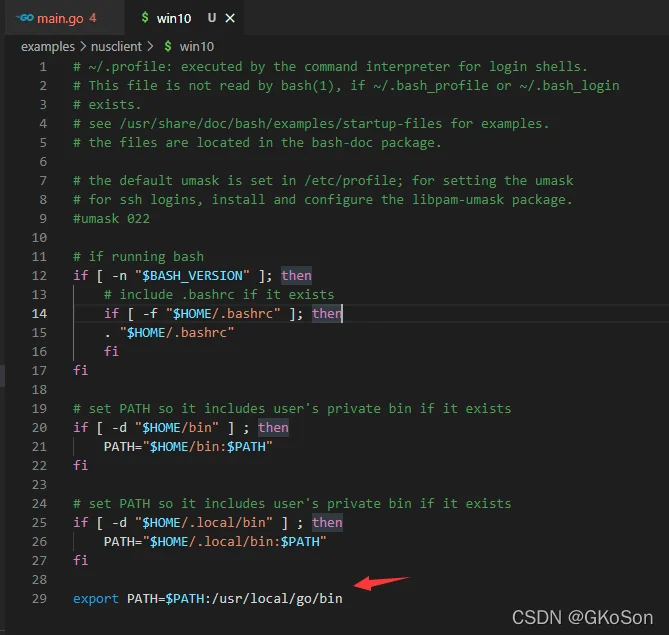The height and width of the screenshot is (635, 669).
Task: Click the 'then' keyword on line 20
Action: point(273,428)
